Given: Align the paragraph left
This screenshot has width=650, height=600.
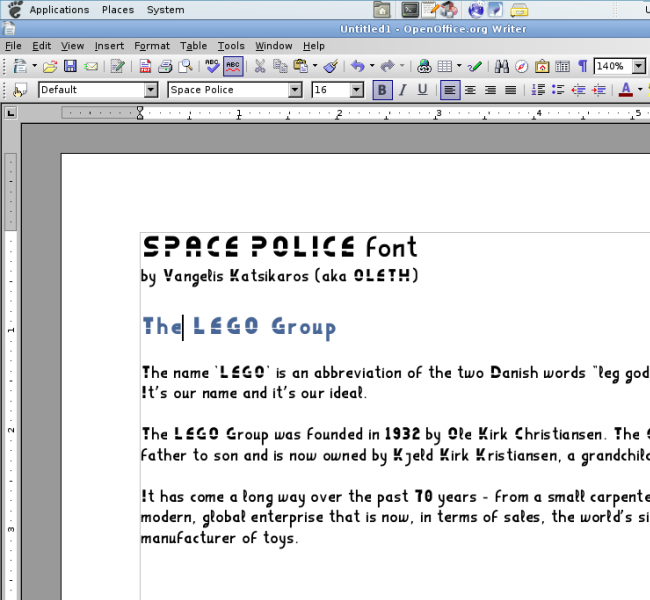Looking at the screenshot, I should coord(450,90).
